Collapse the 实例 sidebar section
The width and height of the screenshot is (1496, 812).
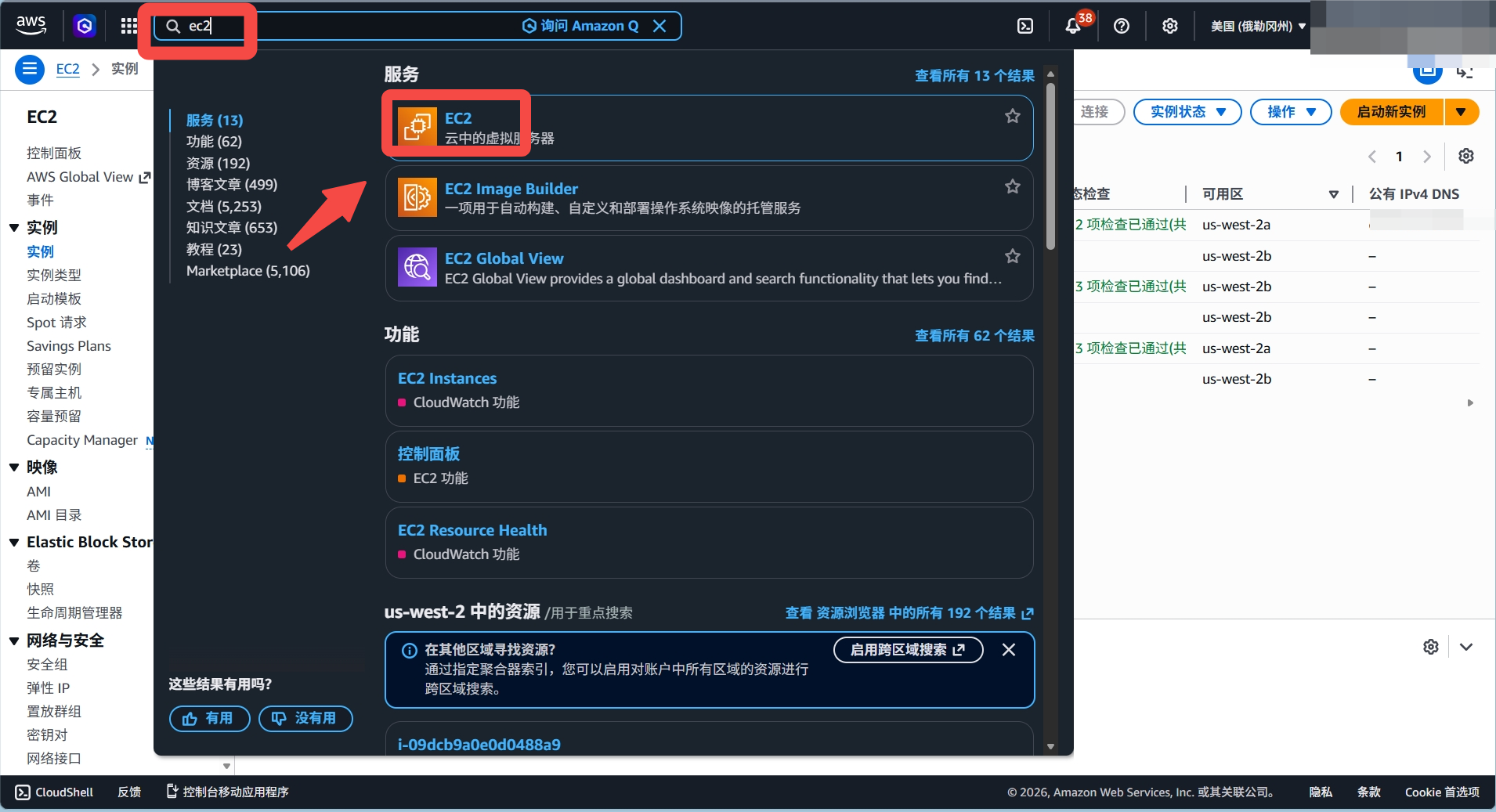tap(14, 228)
